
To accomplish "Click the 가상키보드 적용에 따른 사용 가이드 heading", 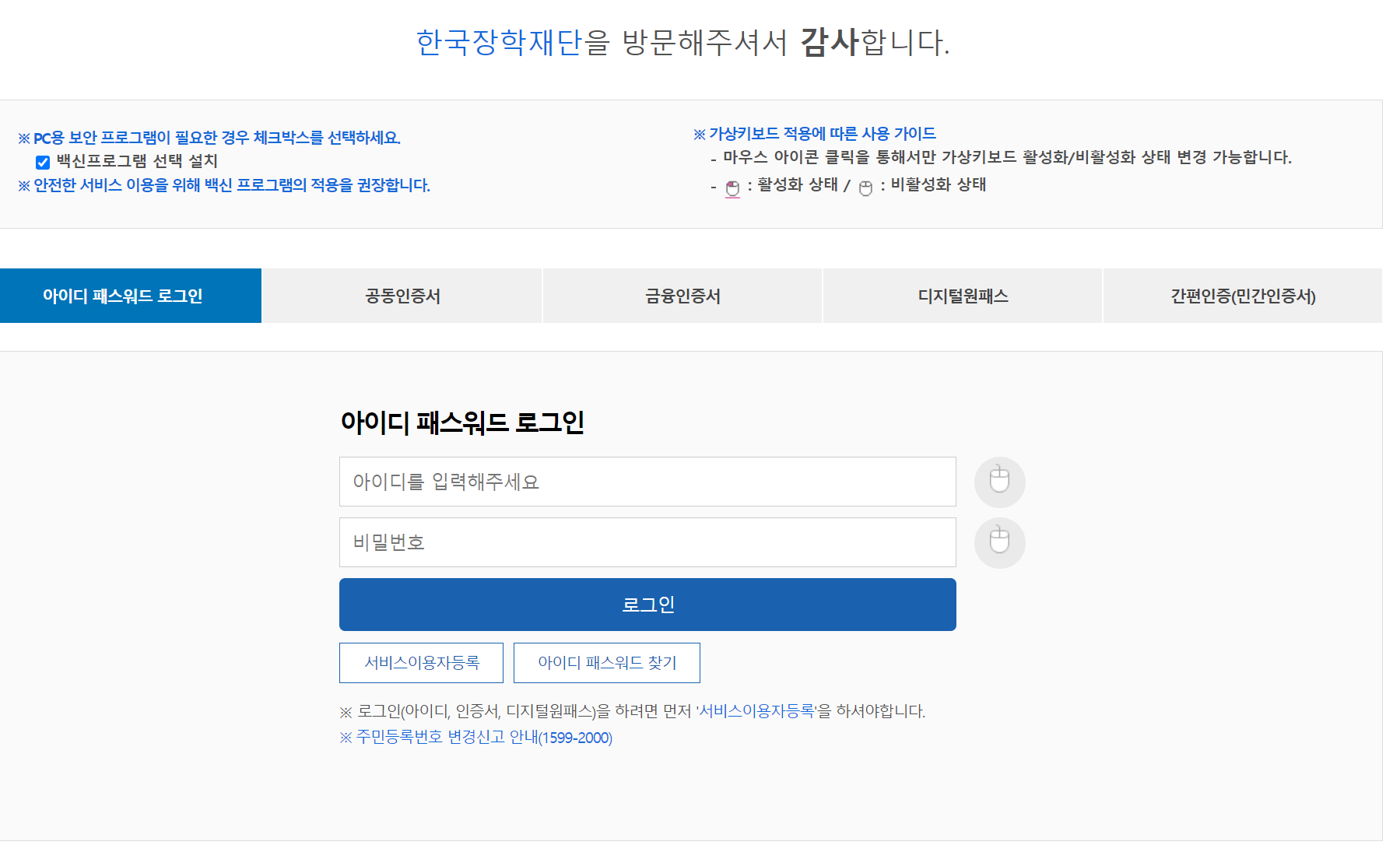I will pos(814,133).
